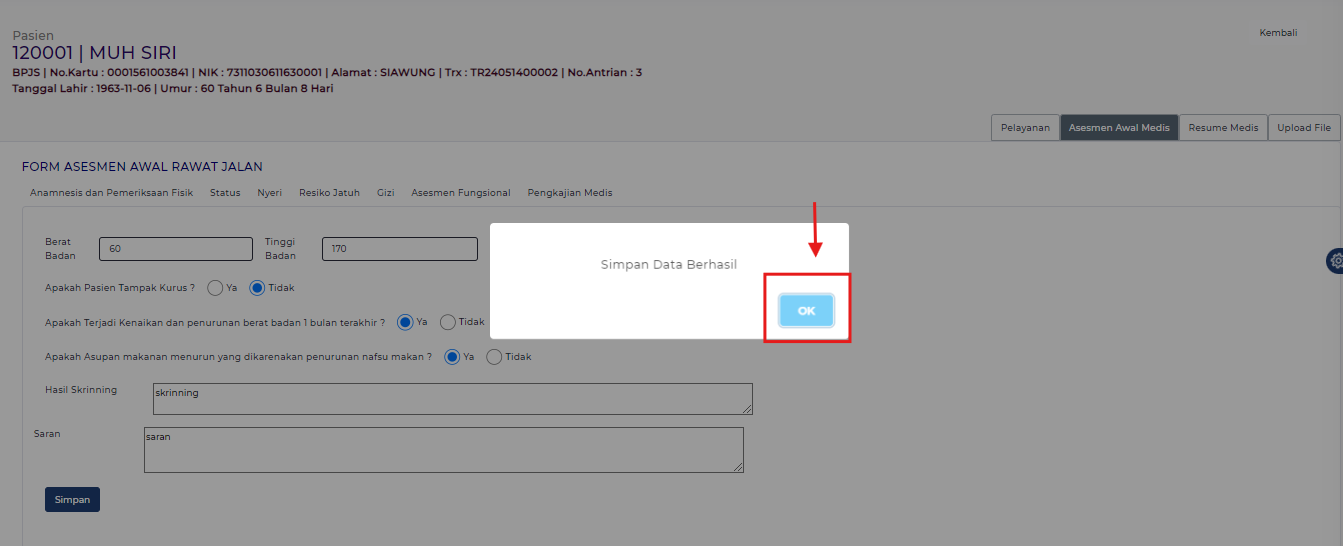Select Ya for Pasien Tampak Kurus
The image size is (1343, 546).
click(215, 288)
